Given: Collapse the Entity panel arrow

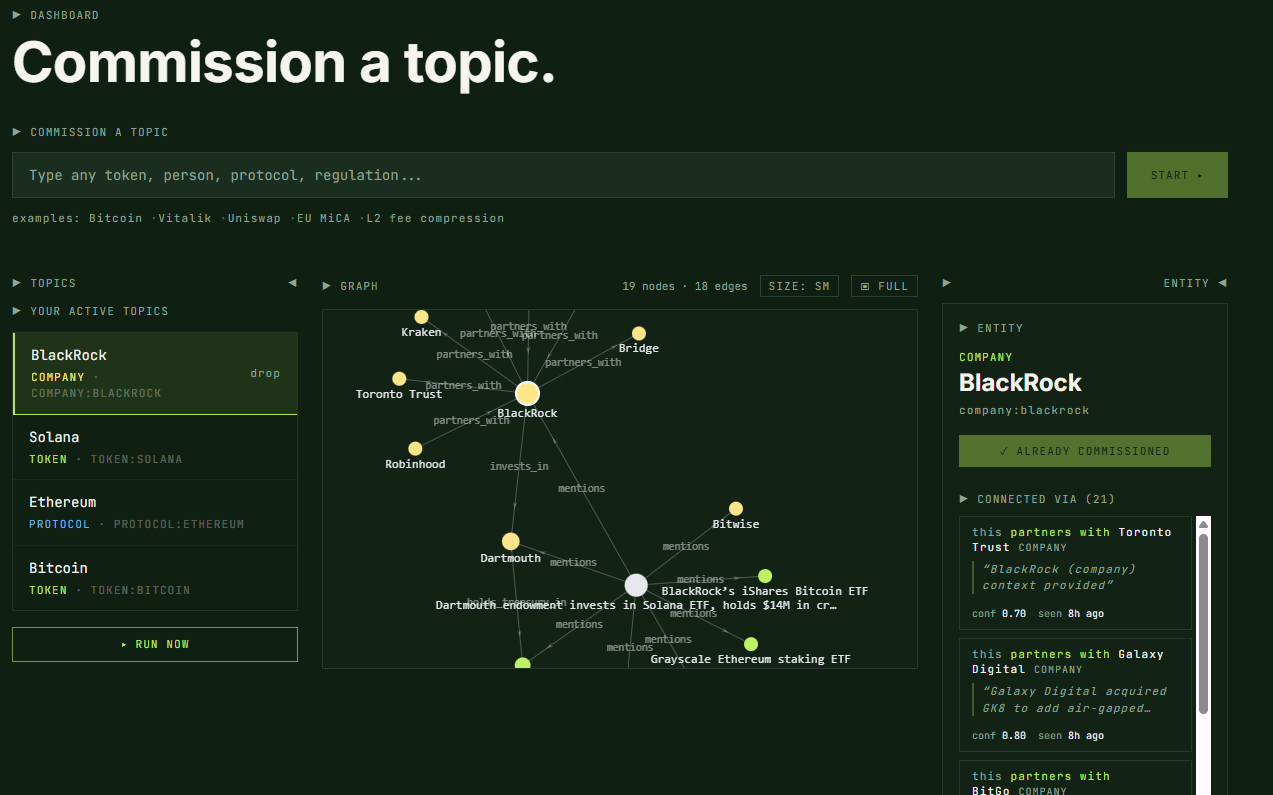Looking at the screenshot, I should tap(1222, 283).
